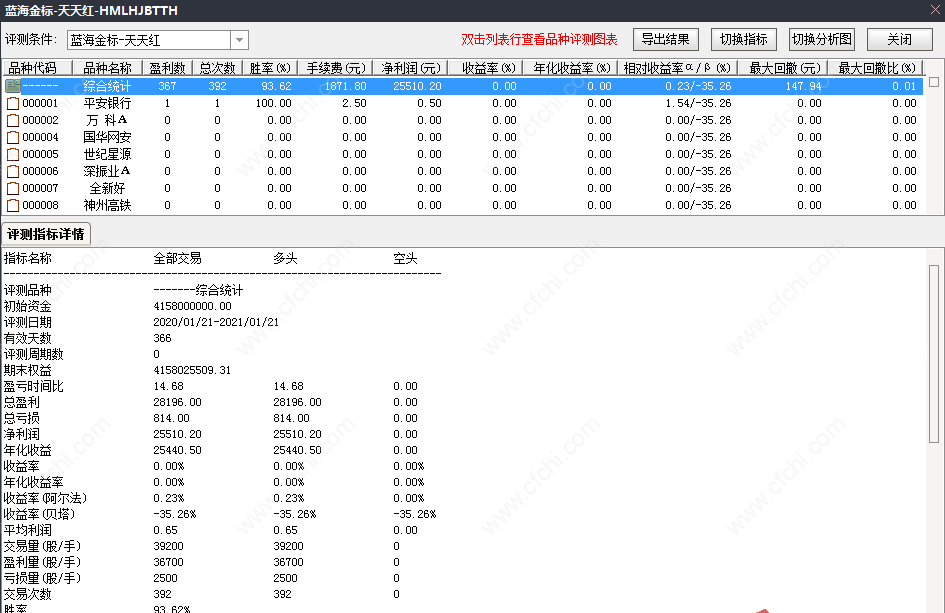This screenshot has height=613, width=945.
Task: Click max drawdown value 147.94
Action: click(803, 86)
